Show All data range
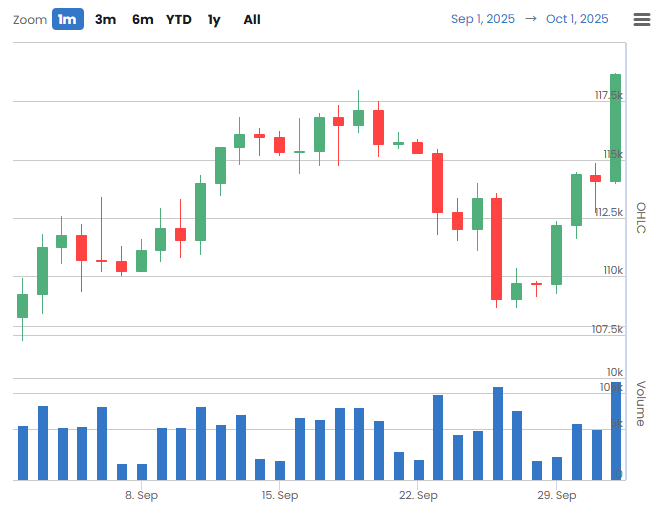This screenshot has width=659, height=508. click(252, 19)
